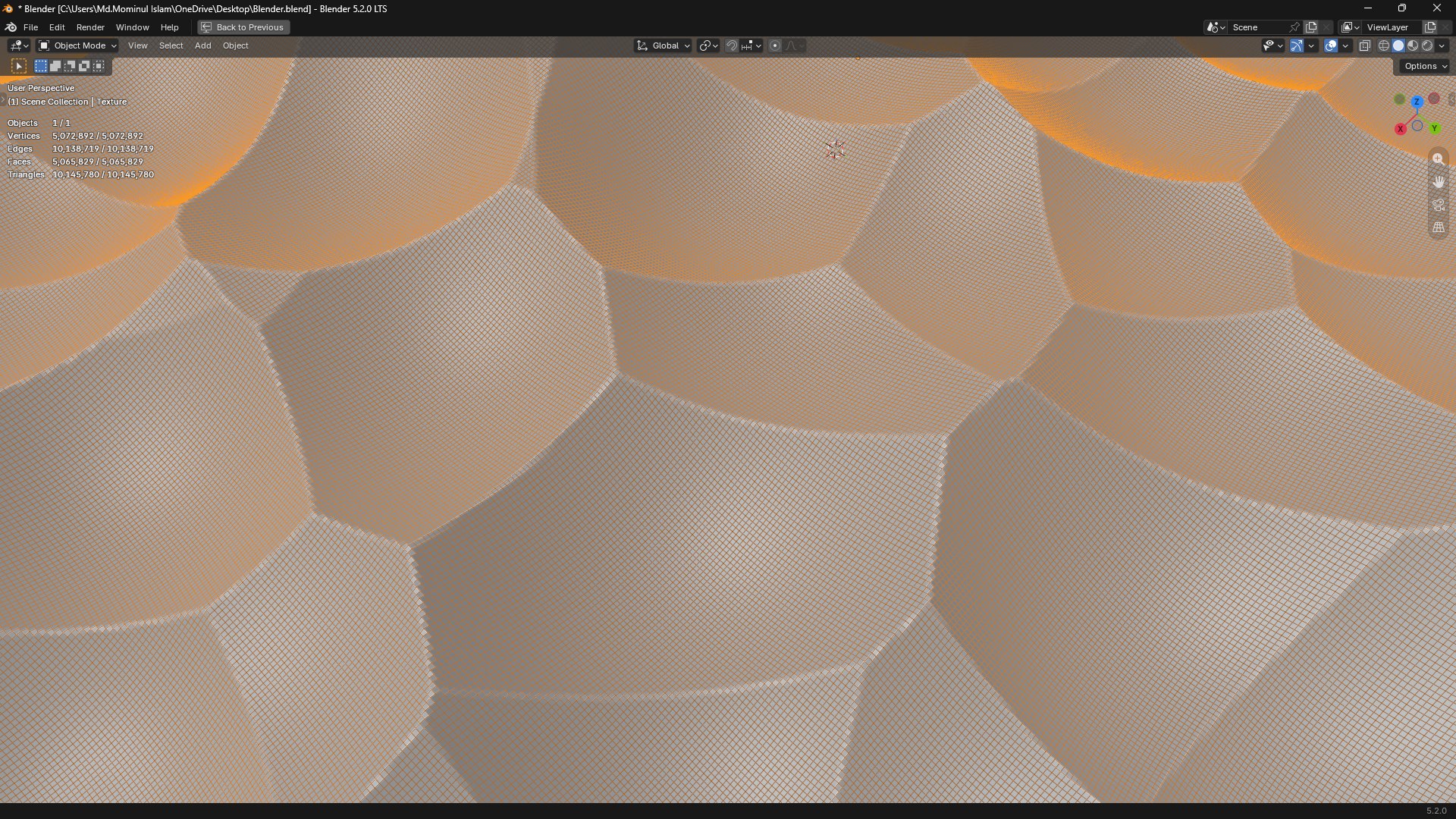Open the Render menu

90,27
